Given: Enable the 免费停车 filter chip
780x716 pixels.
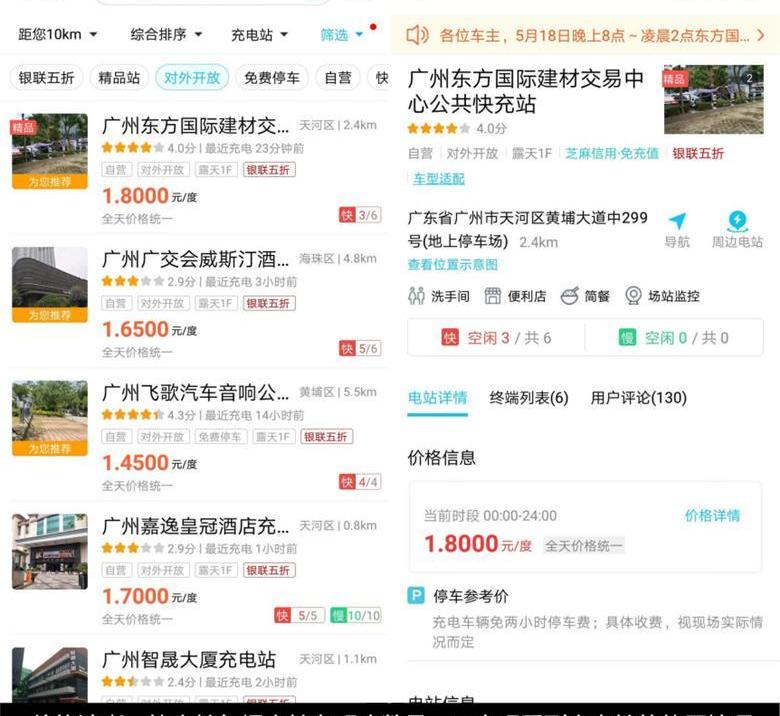Looking at the screenshot, I should [x=271, y=78].
